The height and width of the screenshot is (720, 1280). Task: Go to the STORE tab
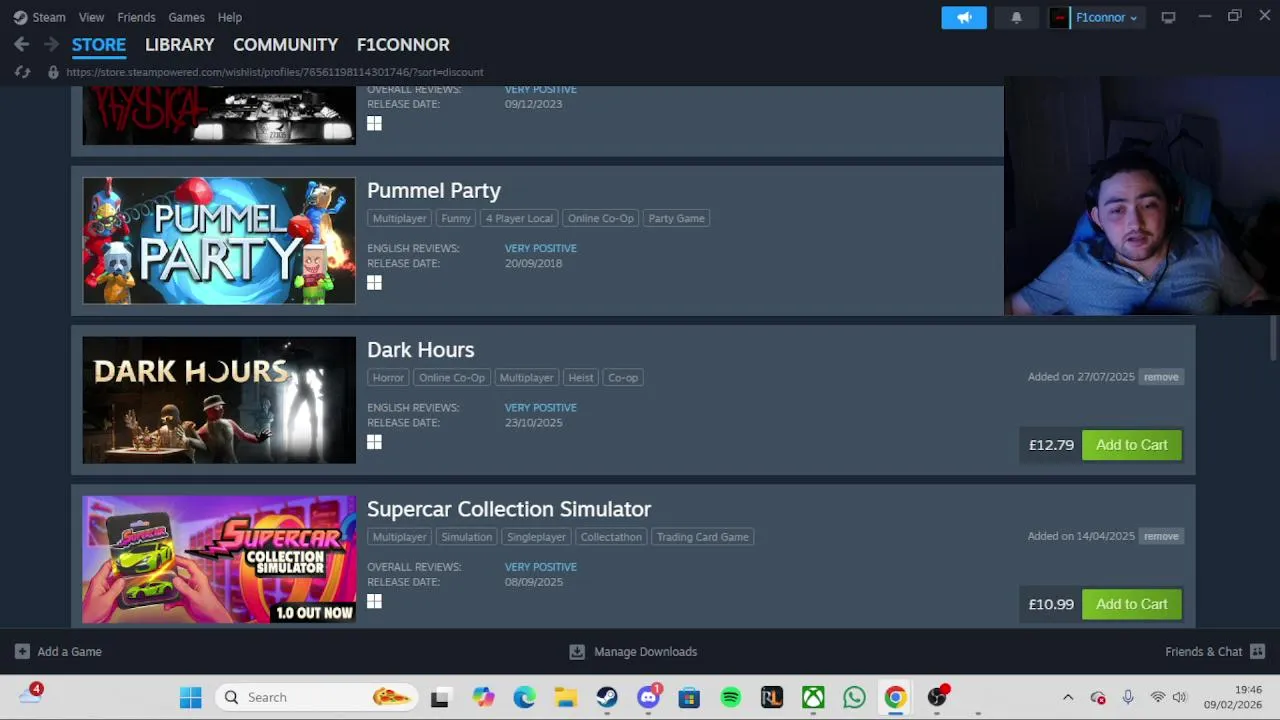(99, 45)
